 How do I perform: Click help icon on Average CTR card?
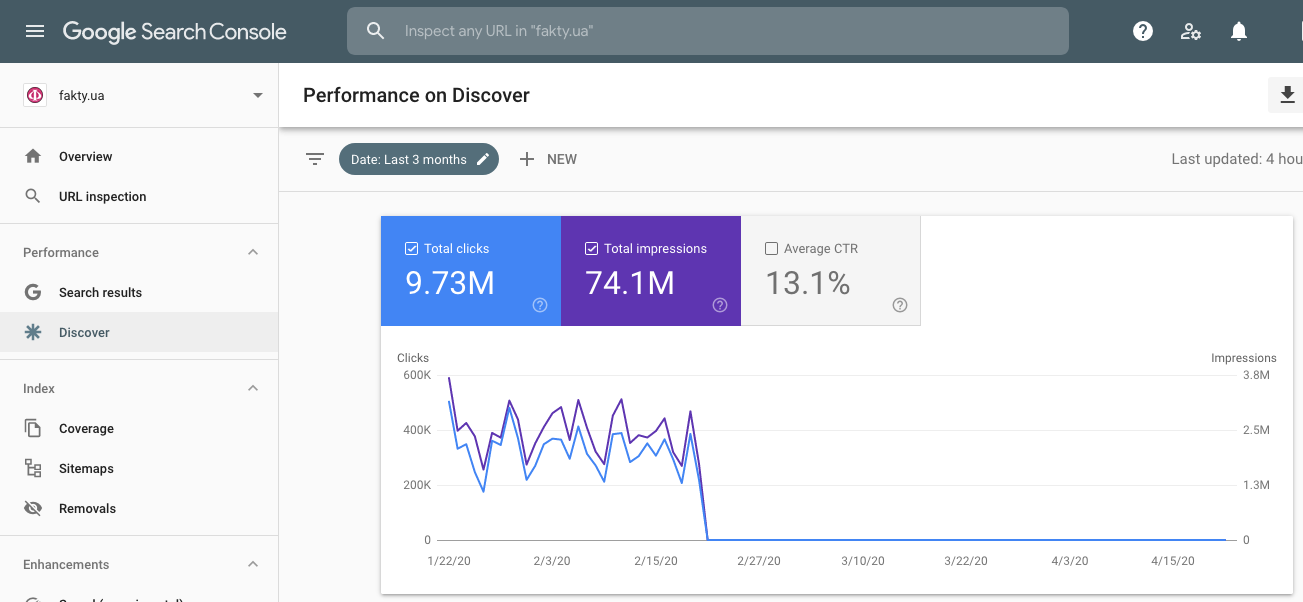pos(900,305)
